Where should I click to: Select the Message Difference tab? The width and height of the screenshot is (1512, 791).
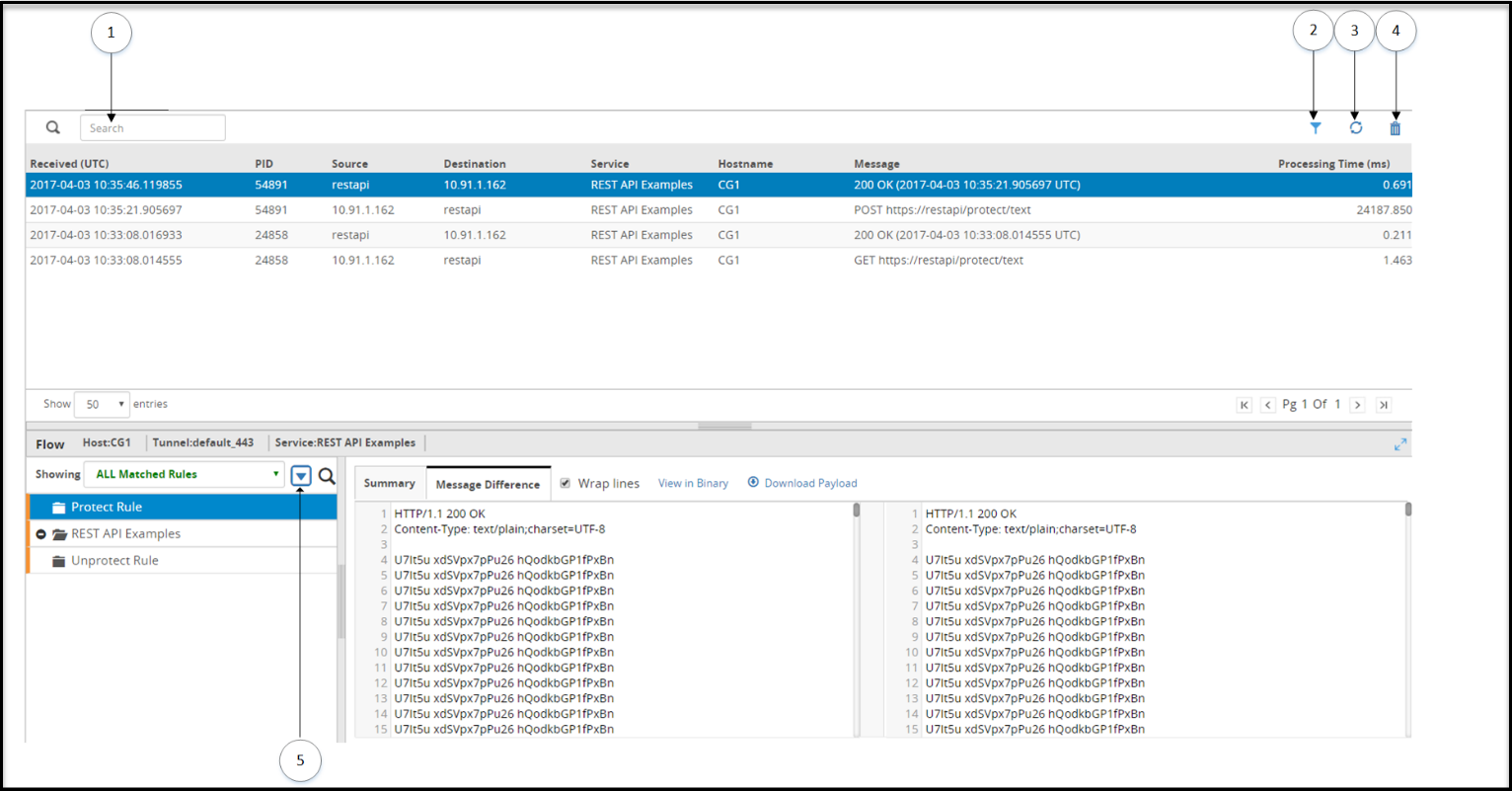click(488, 484)
